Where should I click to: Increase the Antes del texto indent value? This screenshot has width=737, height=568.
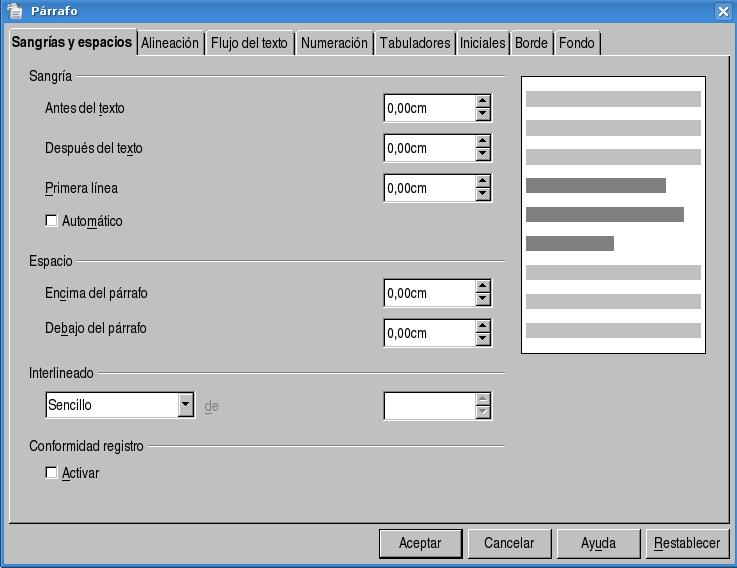pyautogui.click(x=483, y=101)
